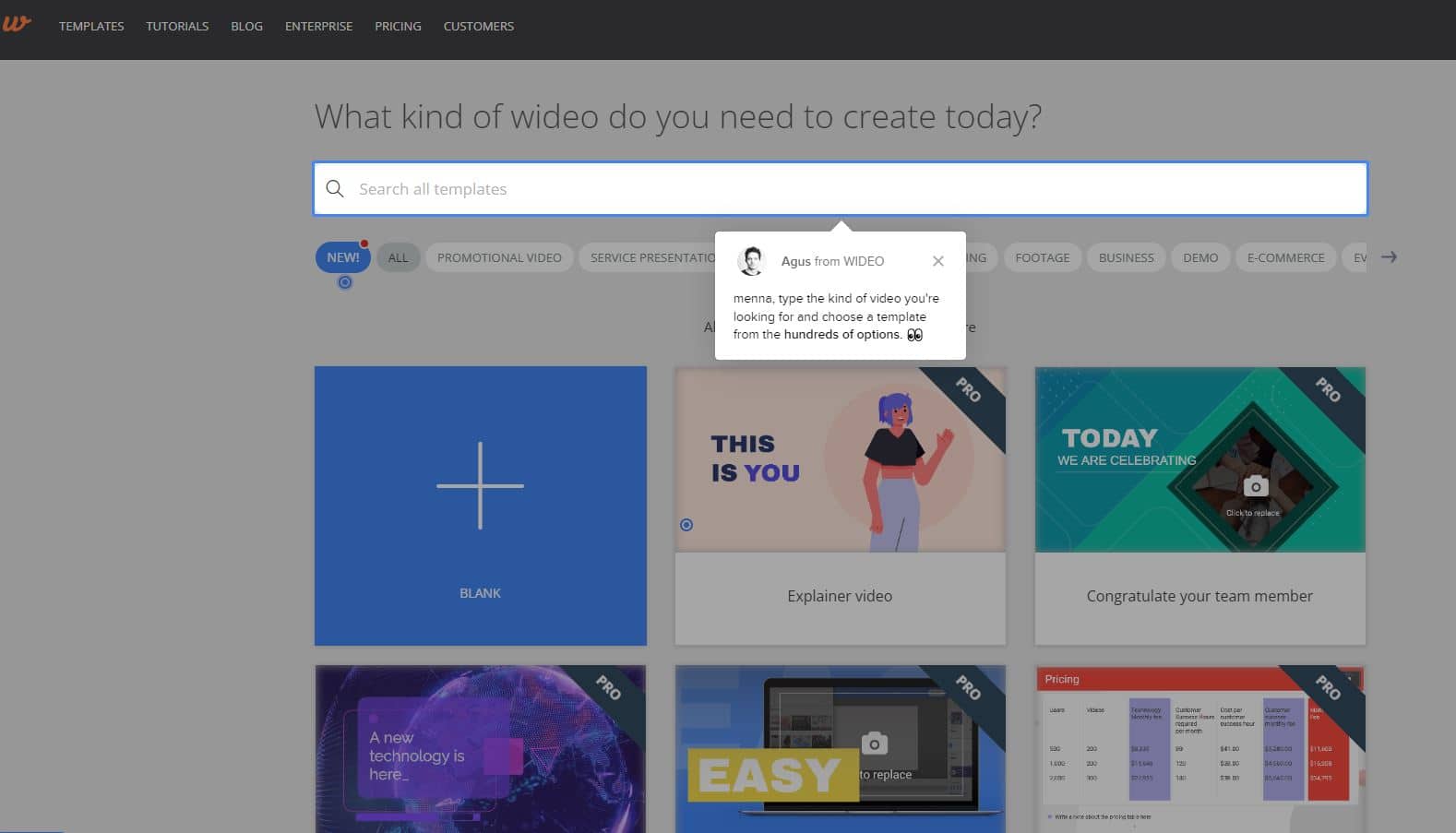Open the Pricing table template thumbnail

click(1199, 749)
